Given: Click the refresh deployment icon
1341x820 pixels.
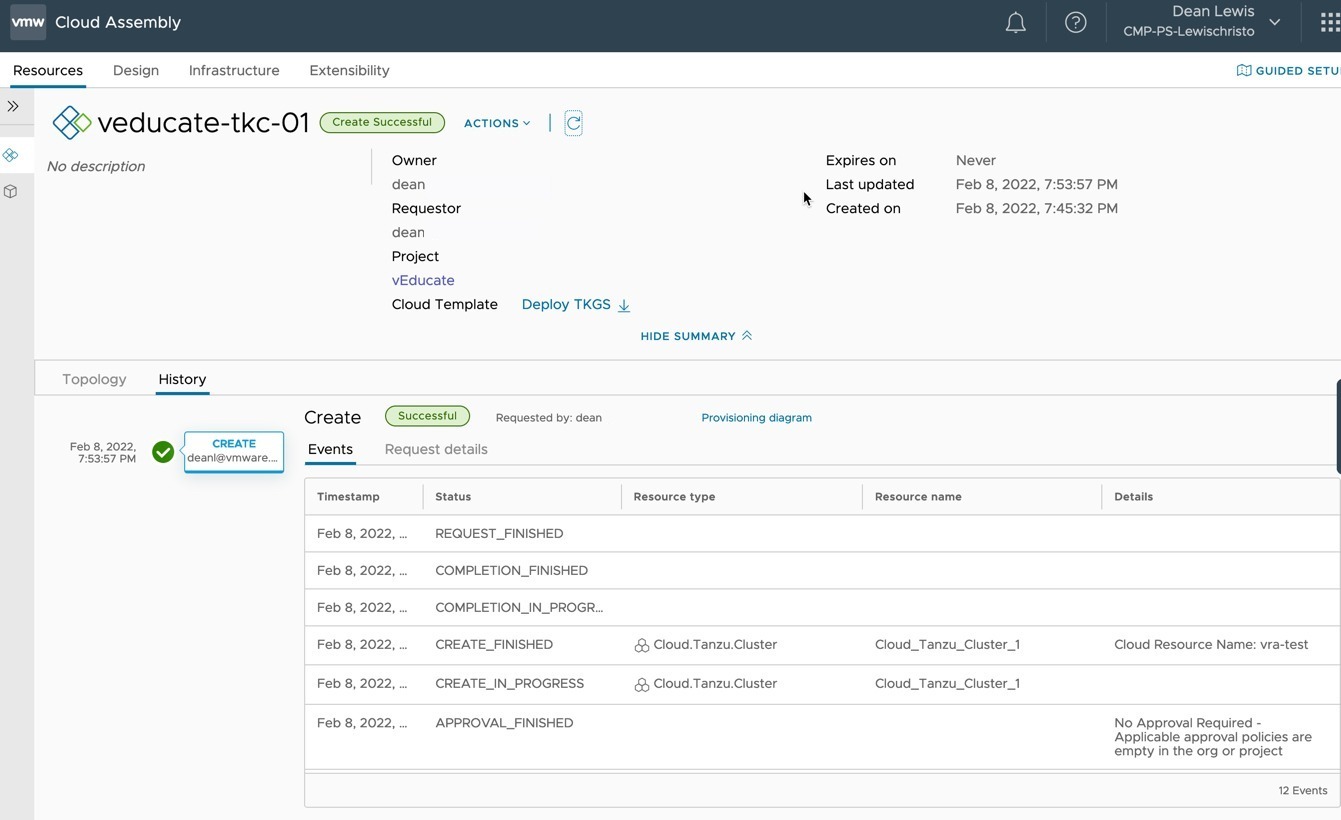Looking at the screenshot, I should pyautogui.click(x=573, y=123).
